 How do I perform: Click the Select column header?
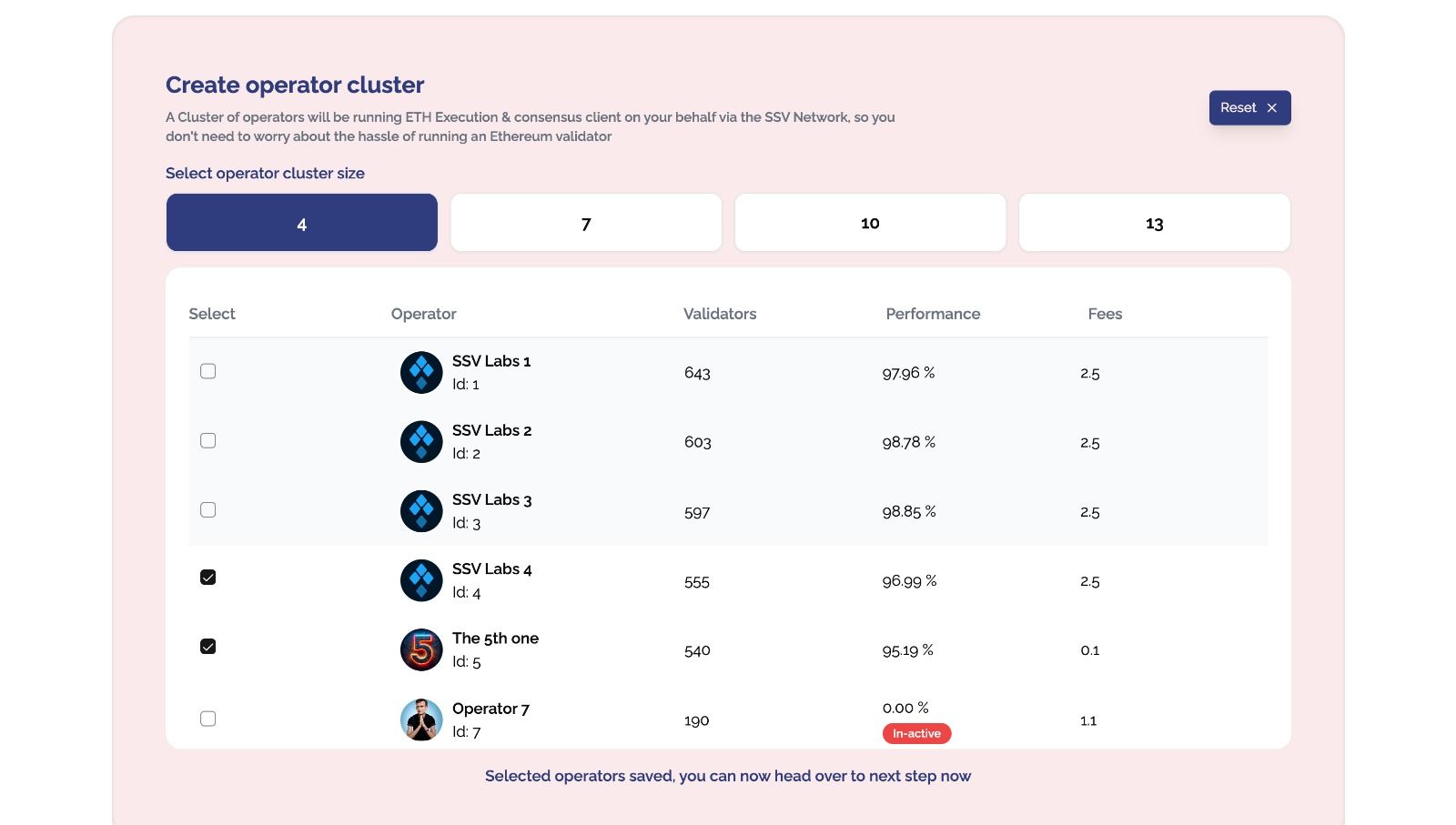click(x=212, y=314)
